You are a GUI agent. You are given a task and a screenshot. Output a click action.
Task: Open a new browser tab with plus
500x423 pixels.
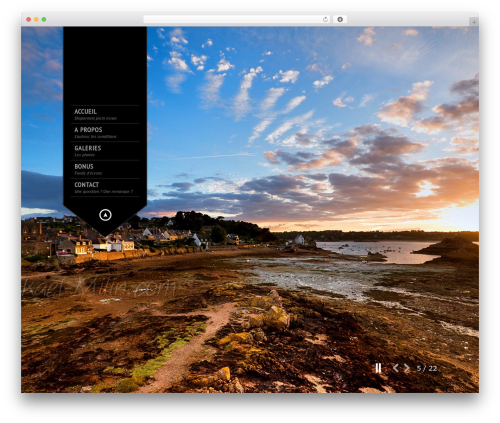[474, 22]
